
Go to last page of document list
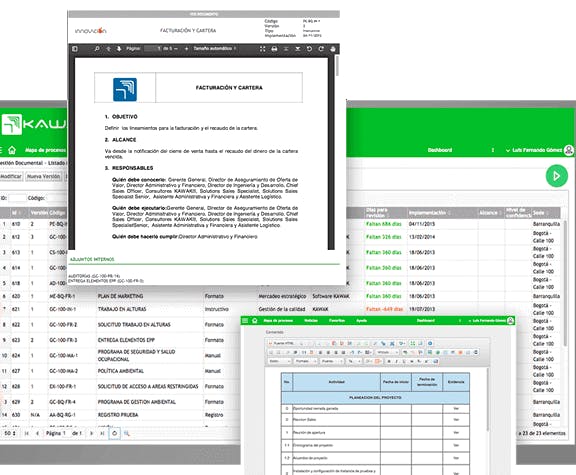(102, 433)
